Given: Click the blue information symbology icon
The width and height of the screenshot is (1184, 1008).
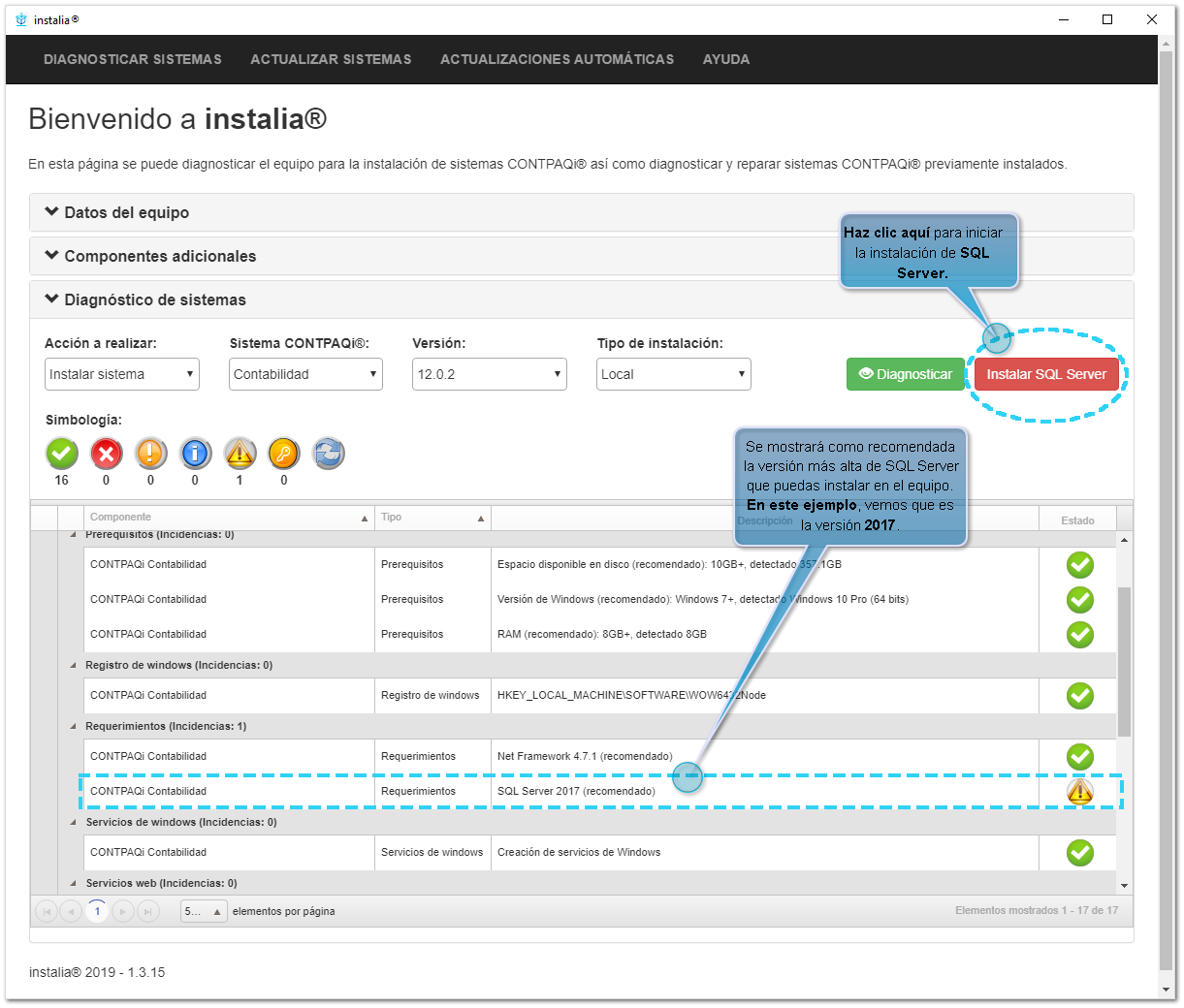Looking at the screenshot, I should [x=195, y=453].
